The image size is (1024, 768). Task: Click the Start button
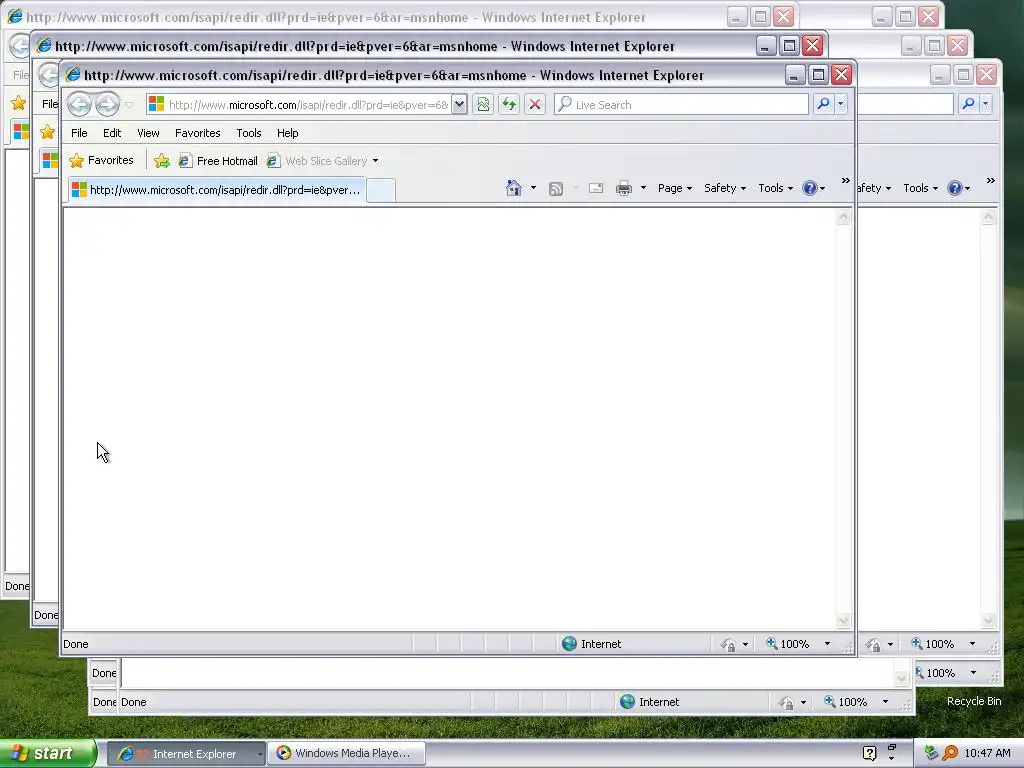47,754
